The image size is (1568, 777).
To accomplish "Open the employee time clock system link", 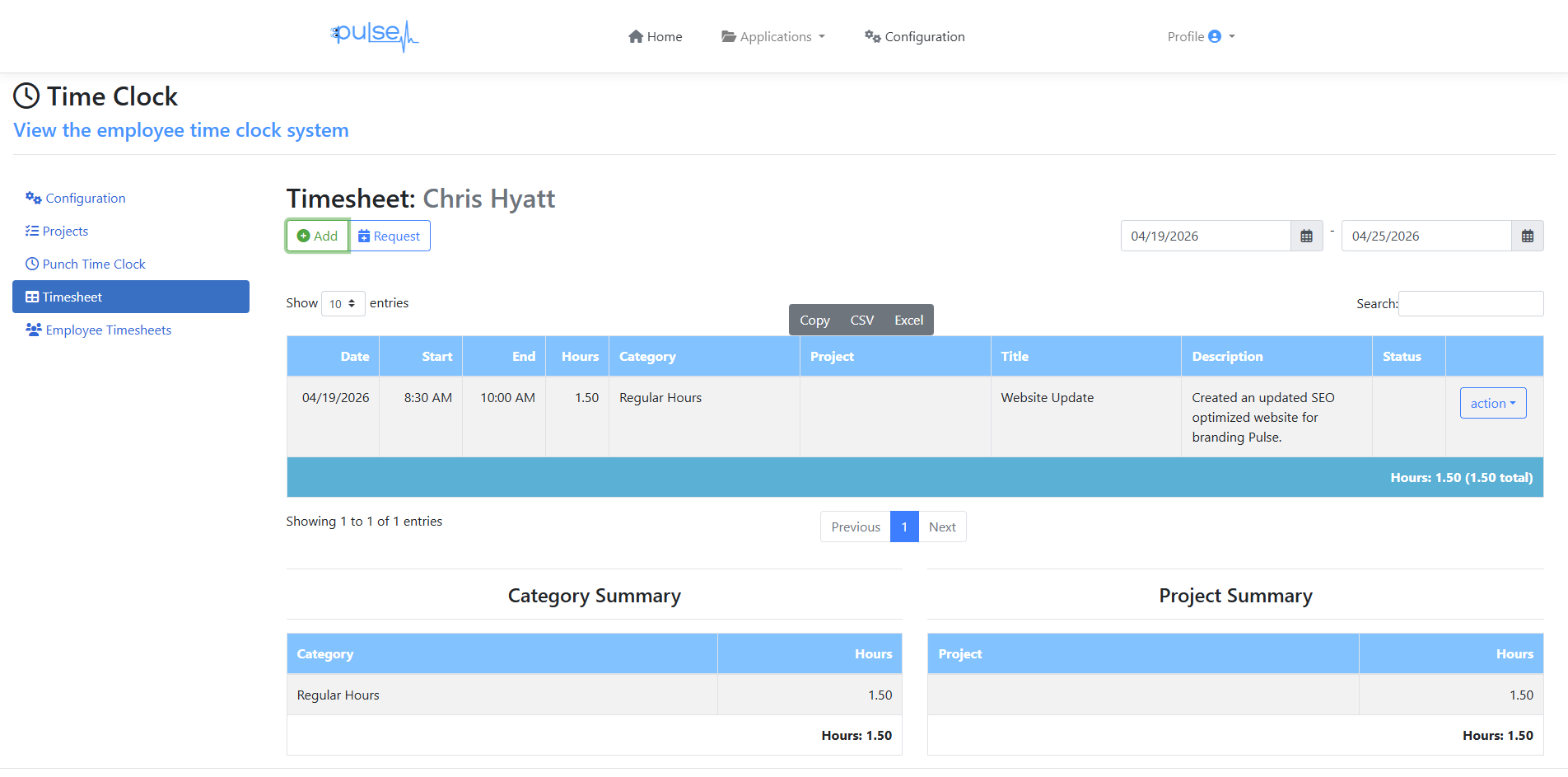I will tap(180, 129).
